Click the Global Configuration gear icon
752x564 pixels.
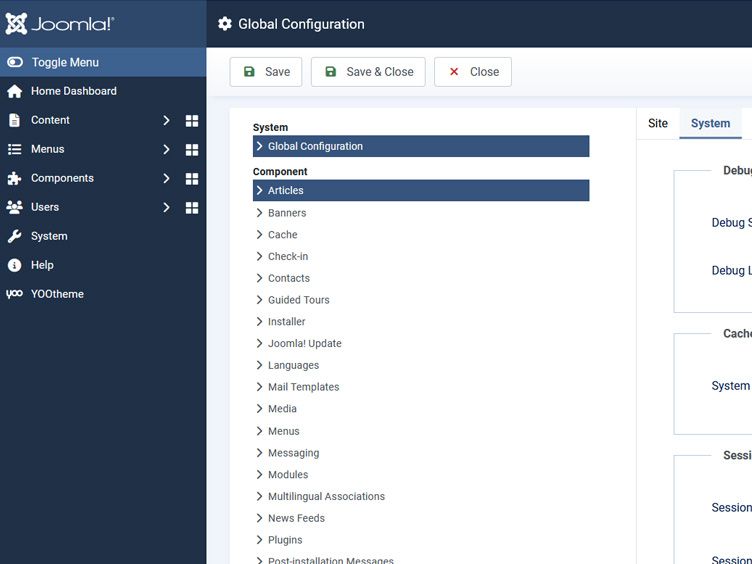point(224,24)
